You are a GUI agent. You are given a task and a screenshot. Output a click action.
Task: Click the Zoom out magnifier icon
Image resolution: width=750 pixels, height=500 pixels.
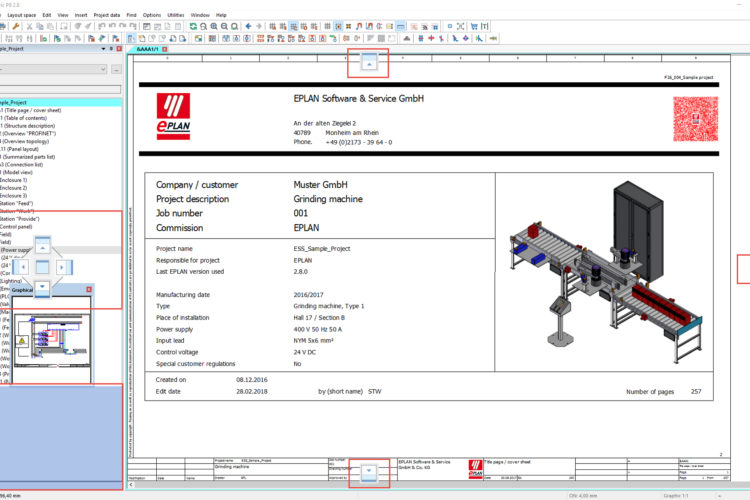224,26
